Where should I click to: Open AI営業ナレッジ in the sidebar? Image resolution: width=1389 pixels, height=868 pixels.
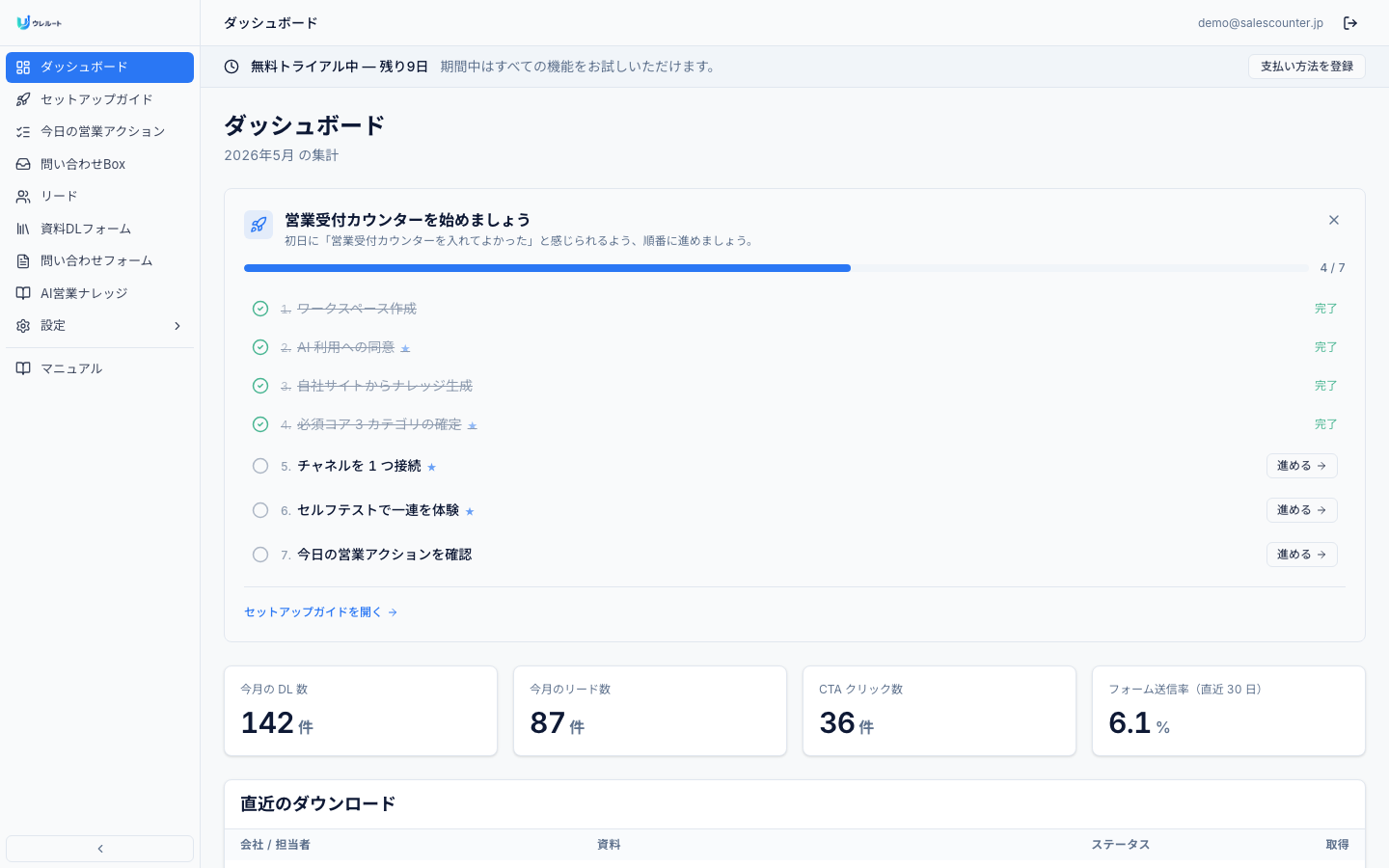click(100, 293)
